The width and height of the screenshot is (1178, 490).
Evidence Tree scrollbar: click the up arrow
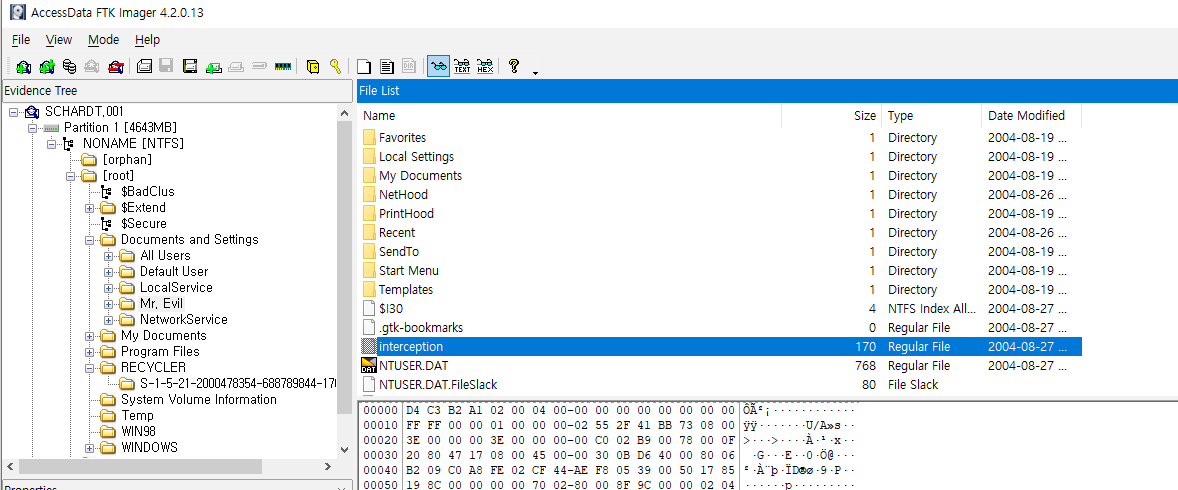point(345,113)
